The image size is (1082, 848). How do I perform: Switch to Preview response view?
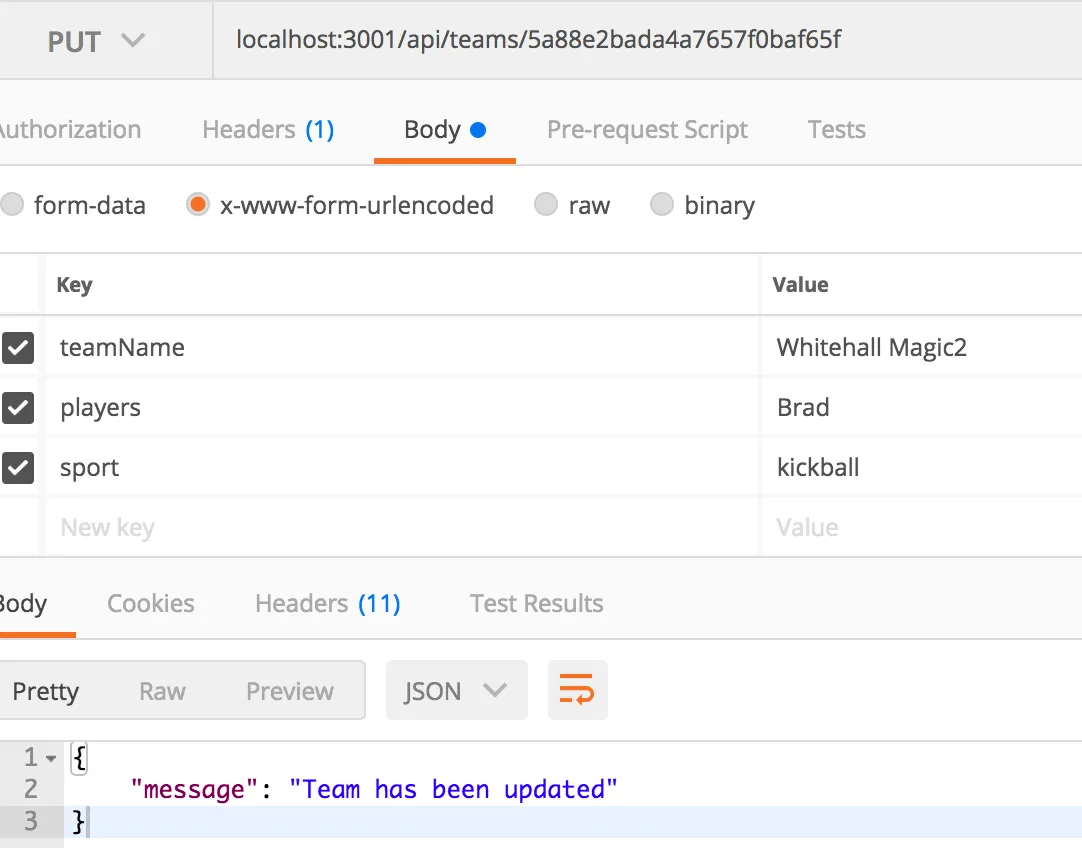(x=290, y=691)
